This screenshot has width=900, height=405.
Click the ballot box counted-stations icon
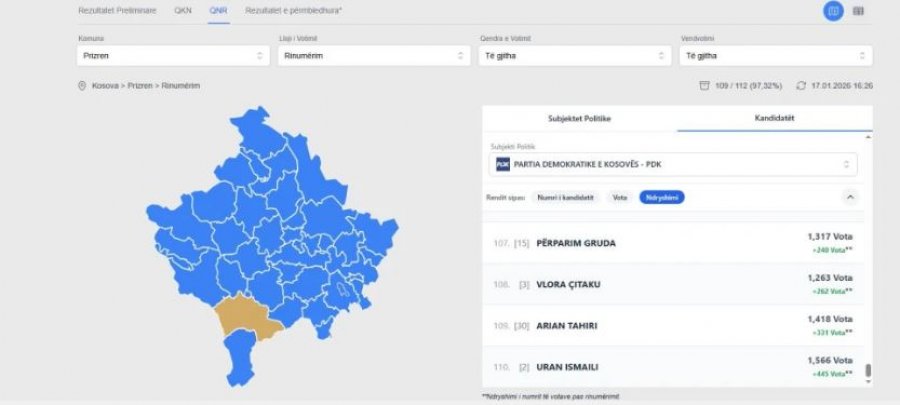pyautogui.click(x=705, y=86)
